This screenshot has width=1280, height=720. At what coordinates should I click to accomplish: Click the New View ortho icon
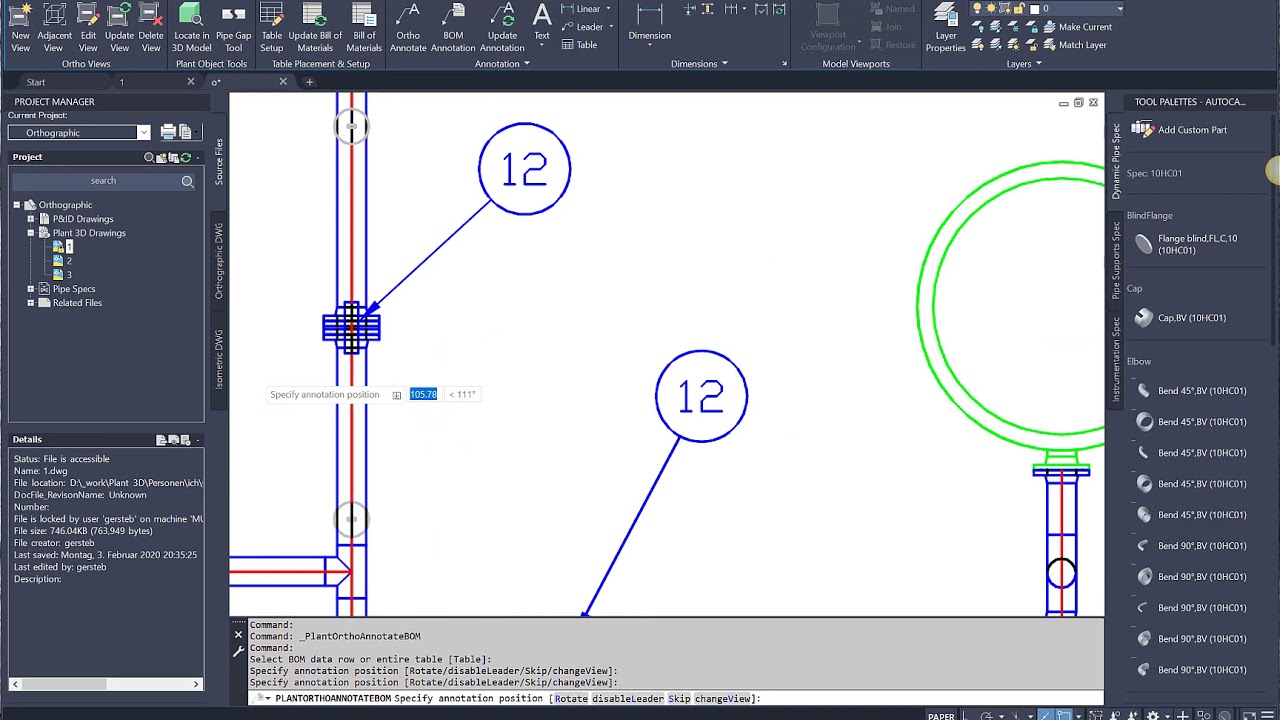point(20,27)
